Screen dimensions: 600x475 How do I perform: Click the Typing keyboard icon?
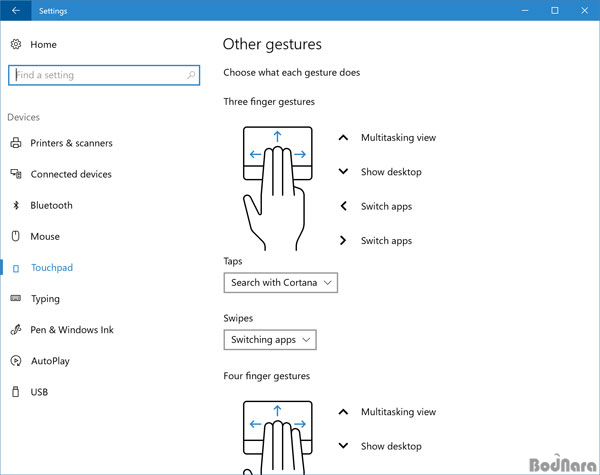tap(16, 298)
